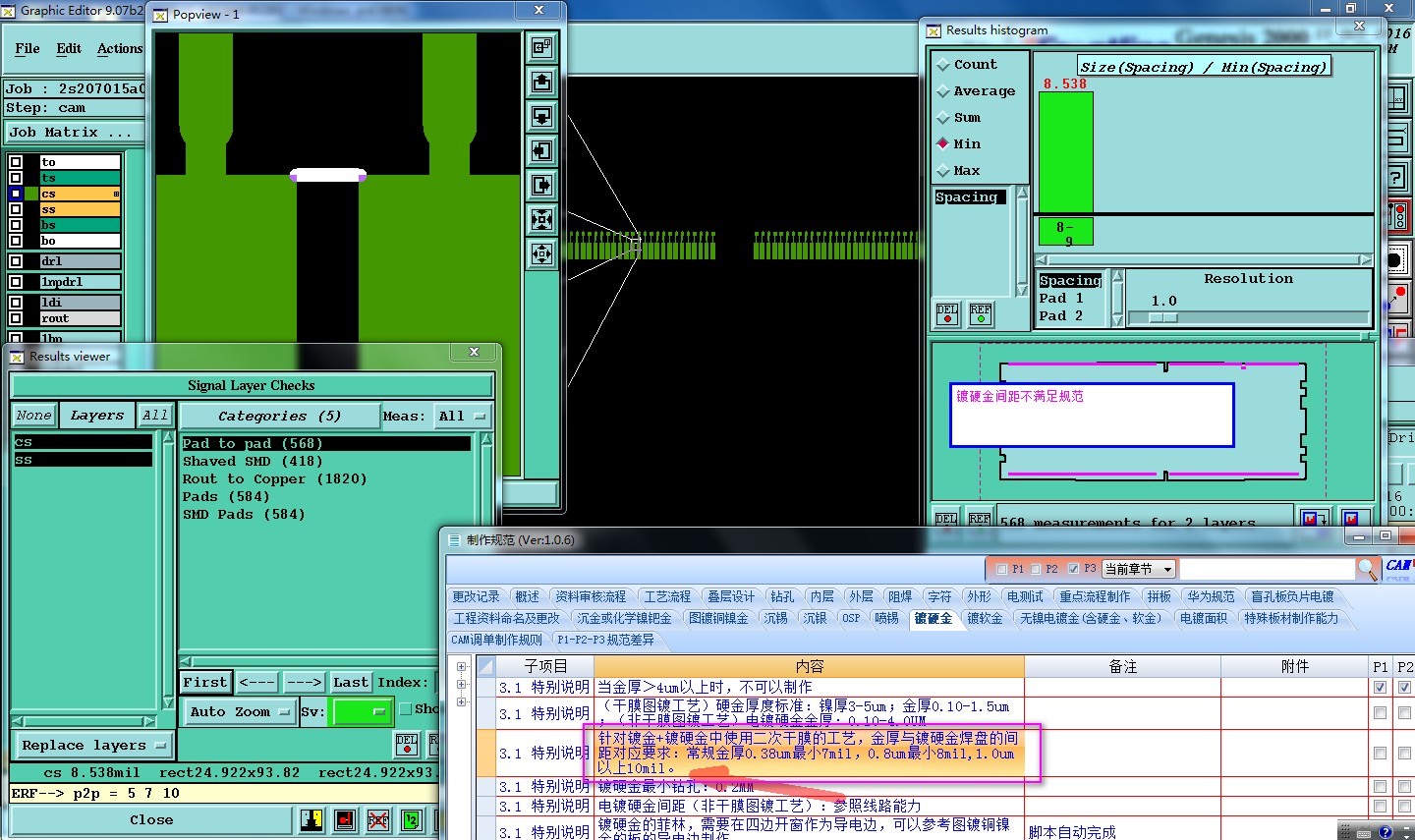Switch to the 钻孔 tab
1415x840 pixels.
tap(782, 596)
